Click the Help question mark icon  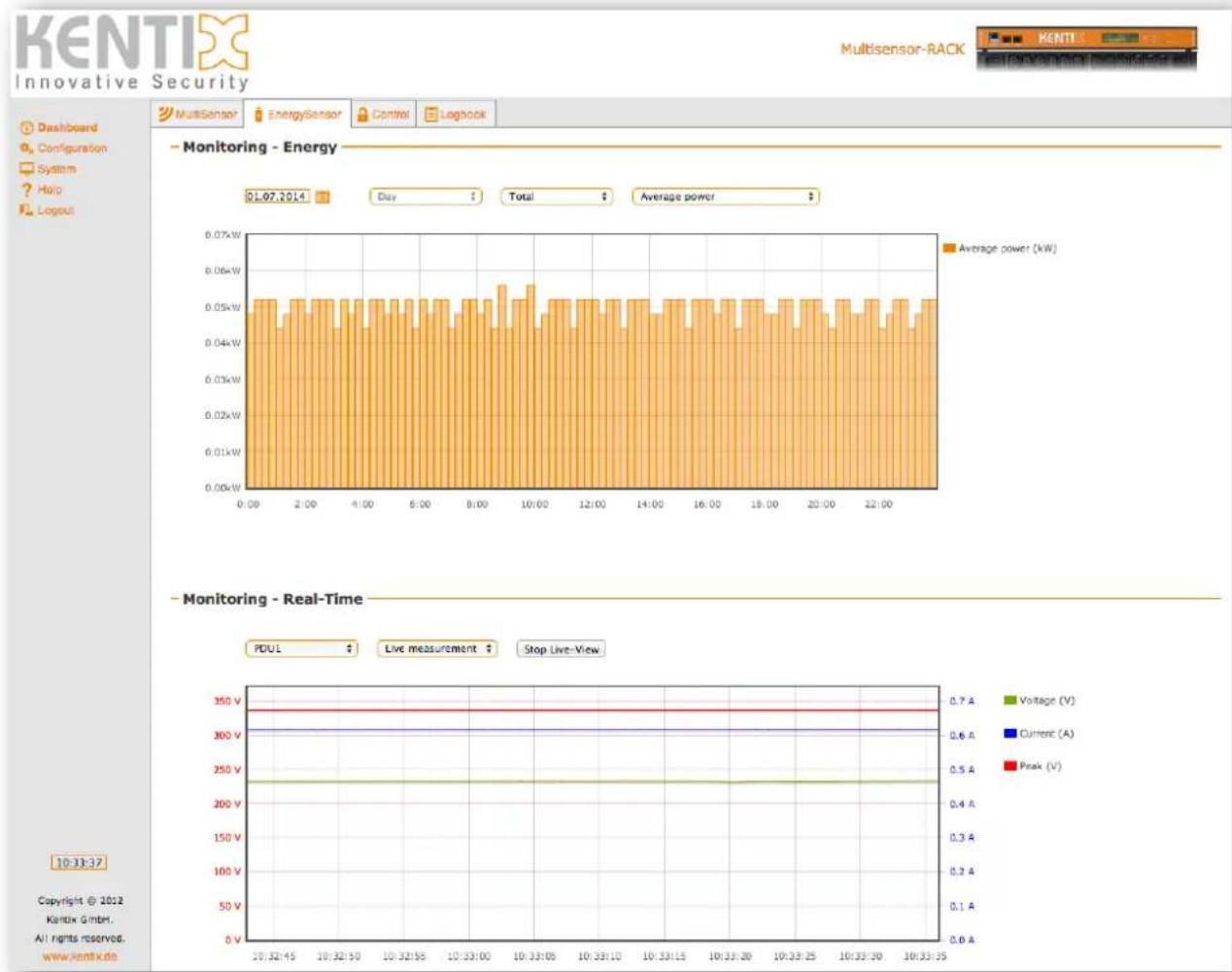click(x=26, y=190)
